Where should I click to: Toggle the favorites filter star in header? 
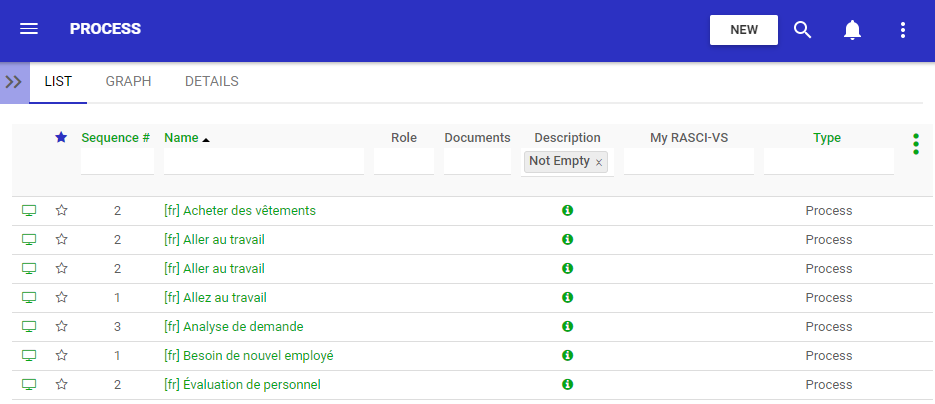tap(61, 137)
